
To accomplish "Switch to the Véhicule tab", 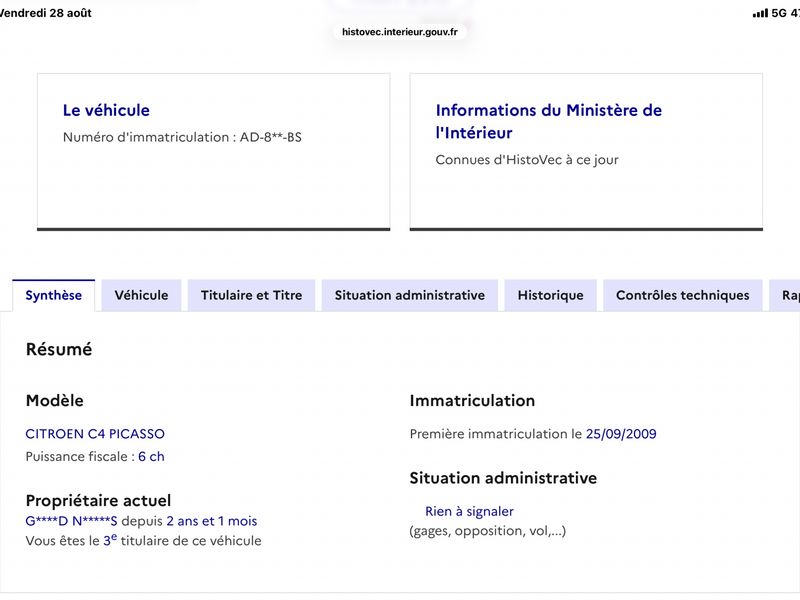I will pyautogui.click(x=141, y=295).
